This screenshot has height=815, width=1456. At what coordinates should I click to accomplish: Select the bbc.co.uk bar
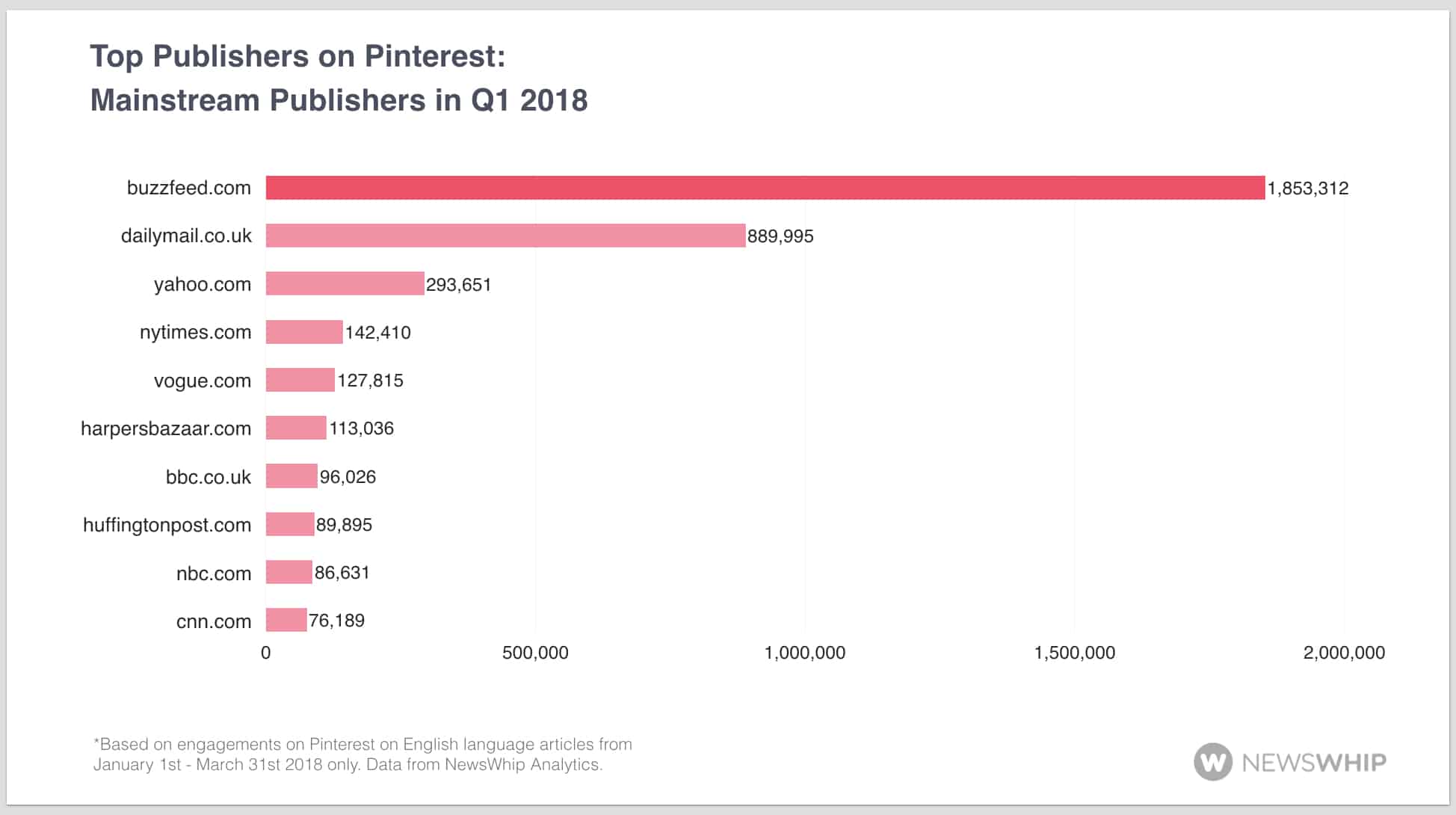tap(291, 476)
